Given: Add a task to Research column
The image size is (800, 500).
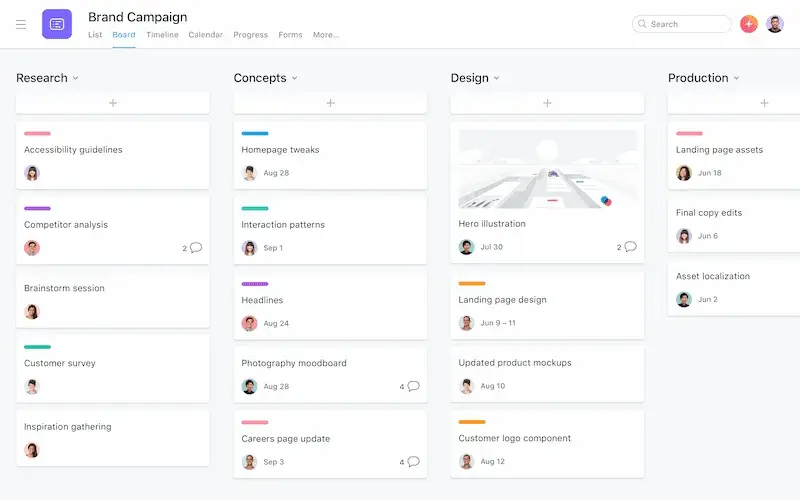Looking at the screenshot, I should click(x=113, y=103).
